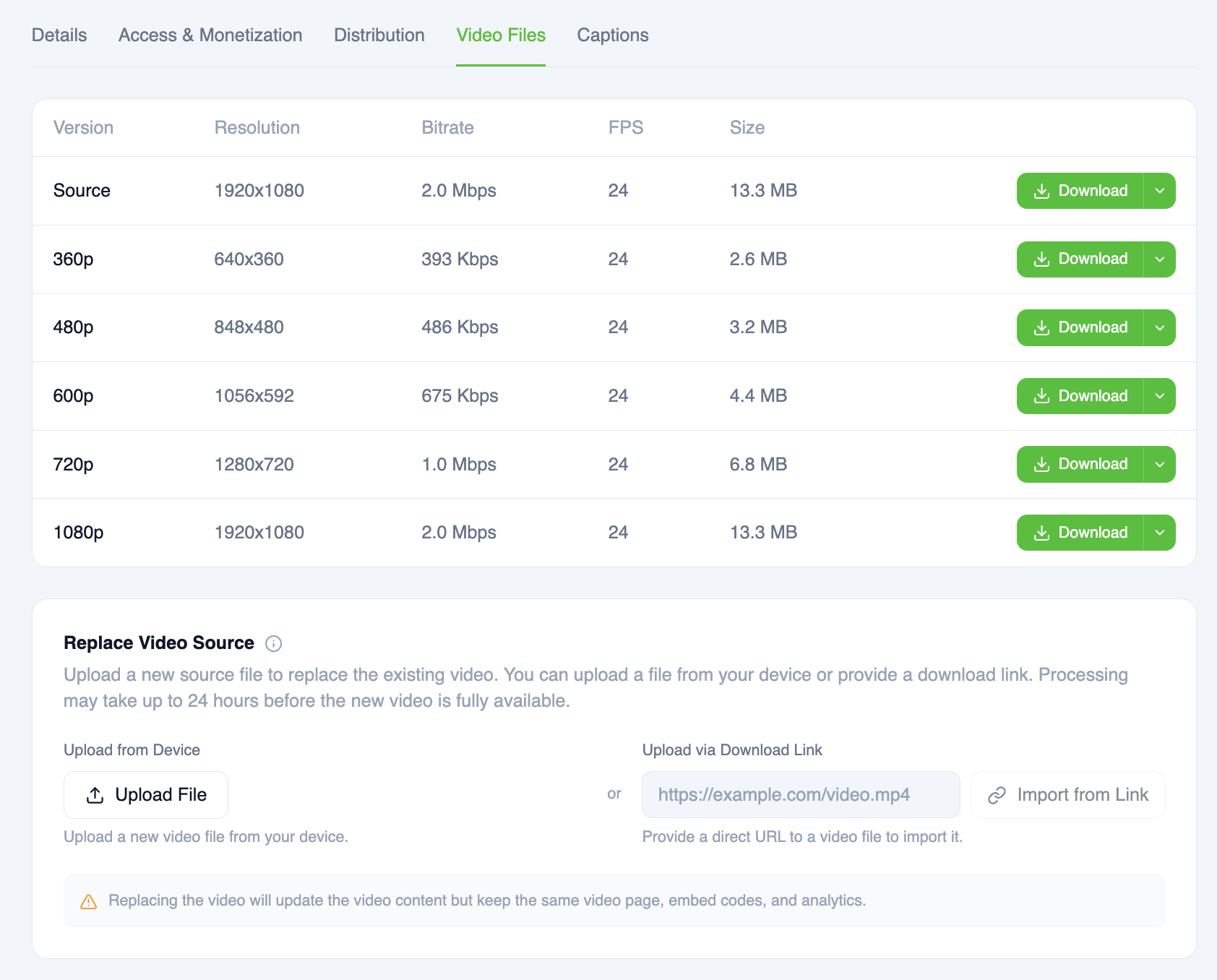Select the 1056x592 resolution cell
The image size is (1217, 980).
point(254,396)
